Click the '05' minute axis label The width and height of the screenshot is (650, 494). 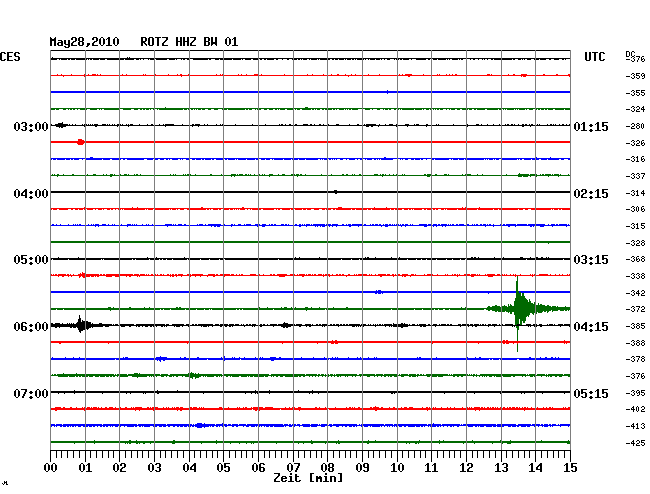pyautogui.click(x=223, y=468)
